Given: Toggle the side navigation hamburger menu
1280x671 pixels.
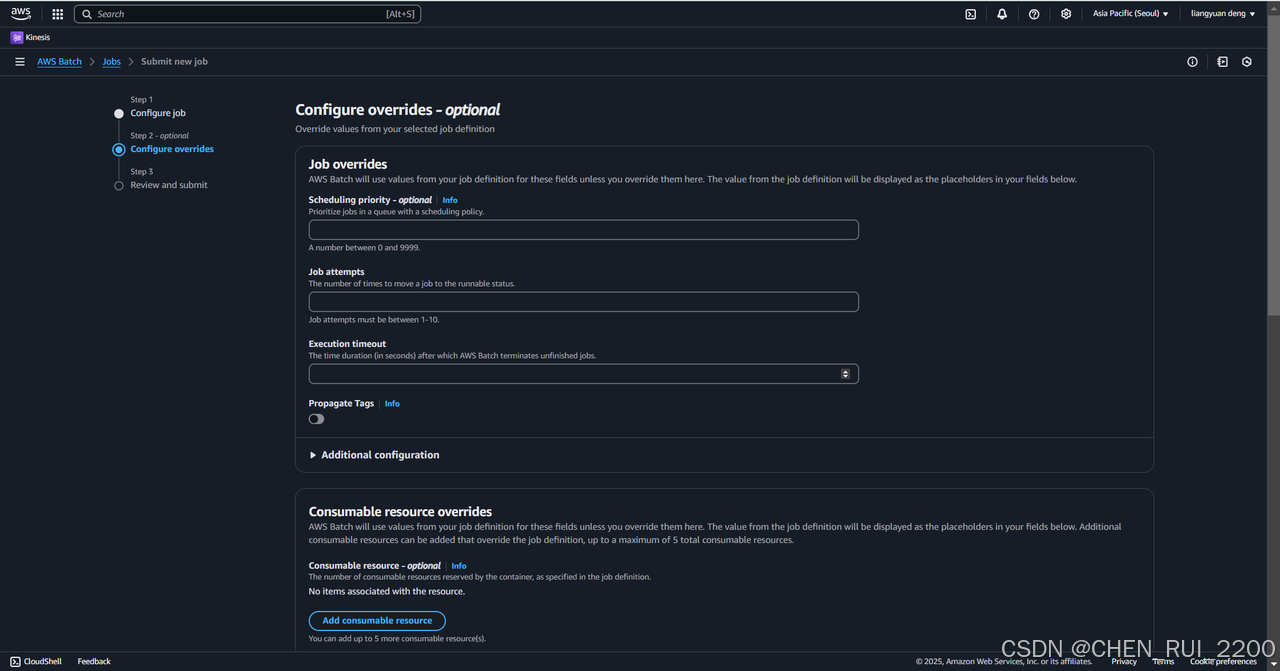Looking at the screenshot, I should click(x=20, y=62).
